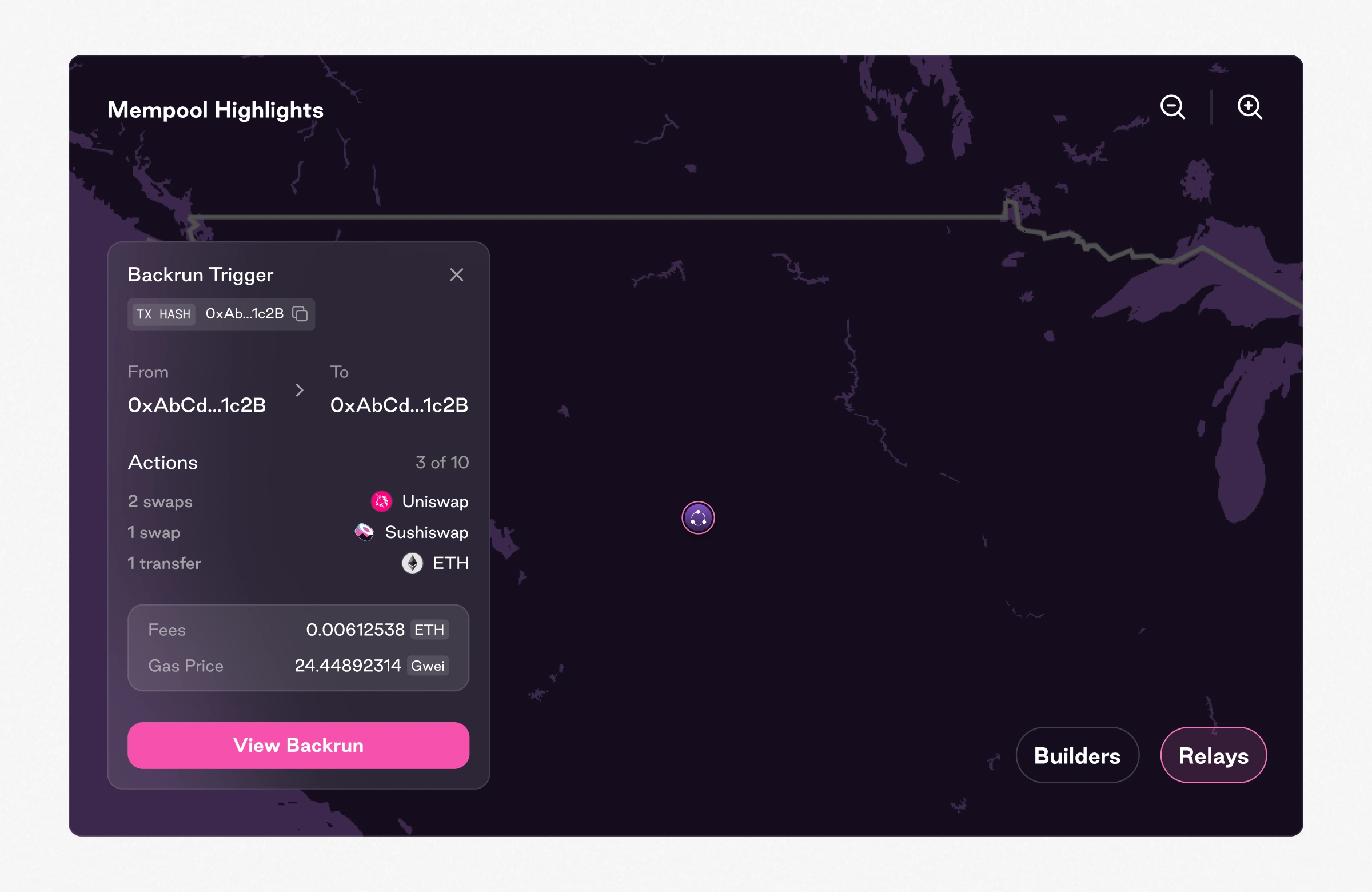
Task: Click the purple node marker on map
Action: (698, 518)
